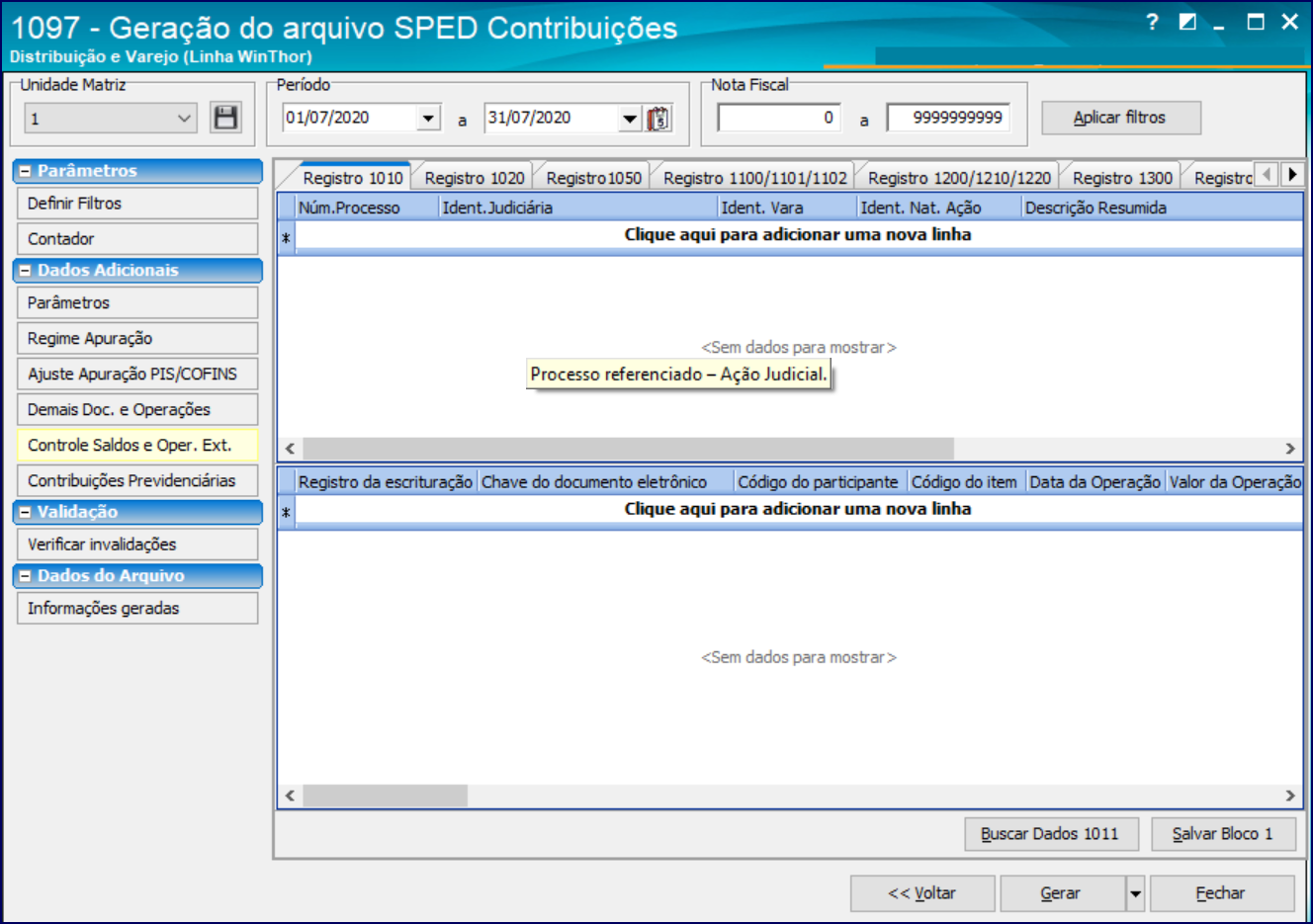The image size is (1313, 924).
Task: Click the Valor da Operação column header
Action: (x=1234, y=482)
